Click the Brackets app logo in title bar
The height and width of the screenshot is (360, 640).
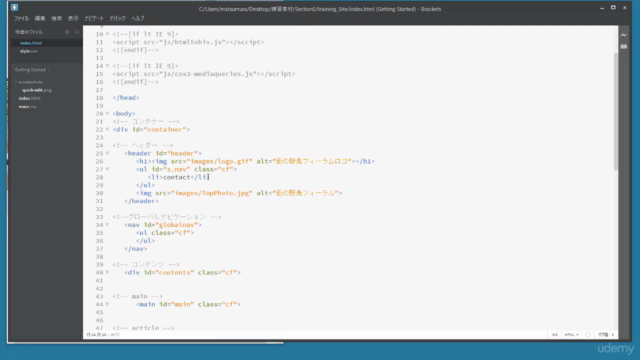coord(14,7)
